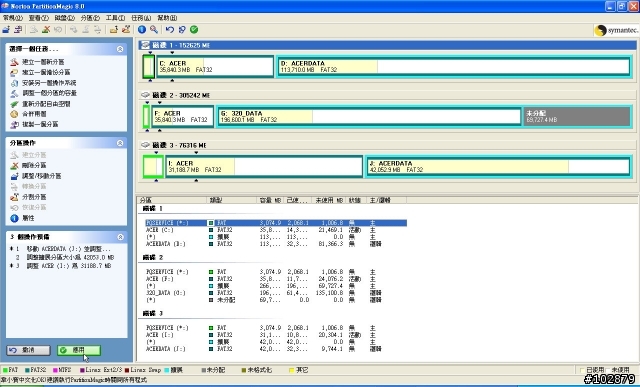Click the 'Redistribute free space' task link
This screenshot has width=640, height=387.
click(46, 104)
